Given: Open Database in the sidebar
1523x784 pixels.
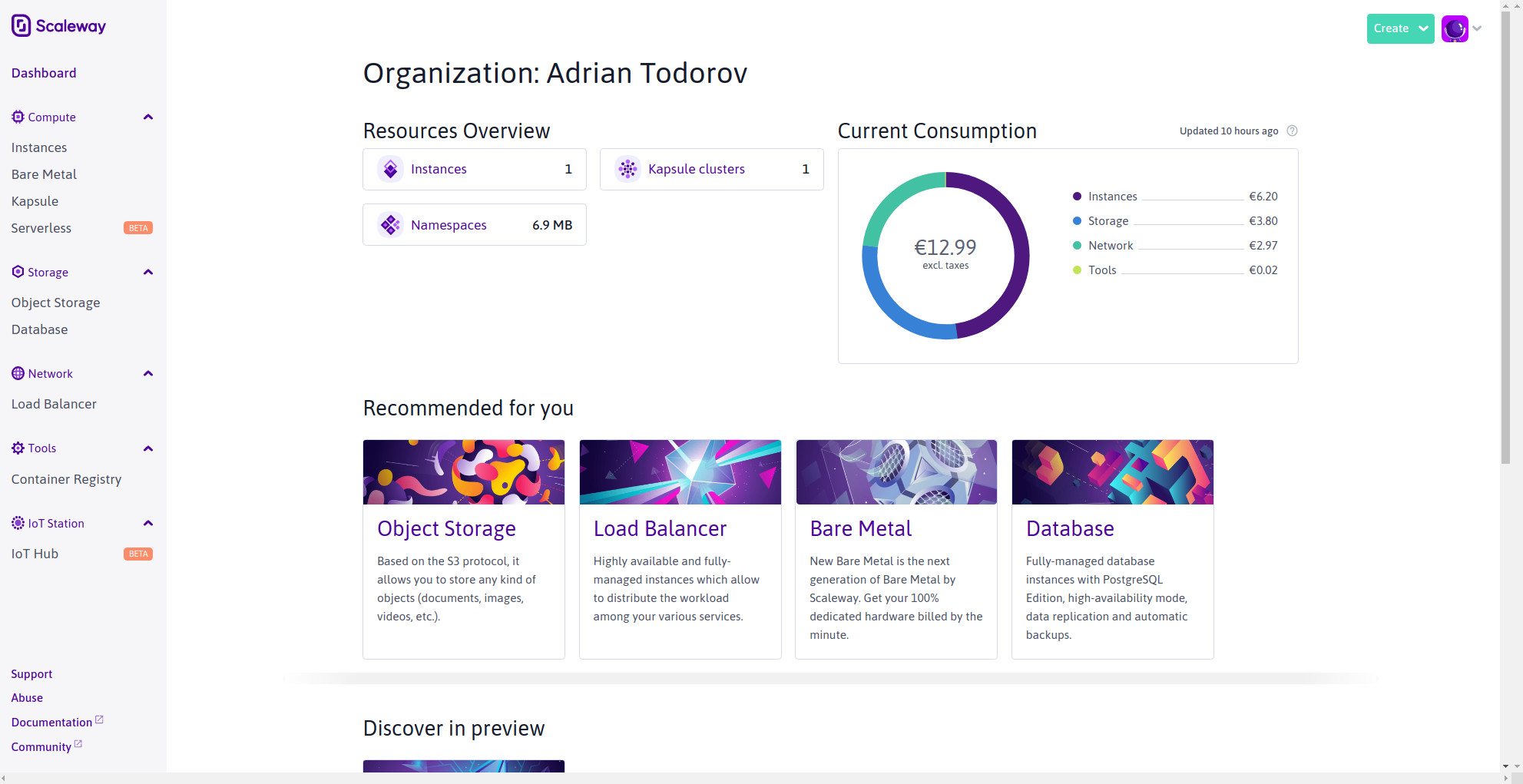Looking at the screenshot, I should [x=39, y=329].
